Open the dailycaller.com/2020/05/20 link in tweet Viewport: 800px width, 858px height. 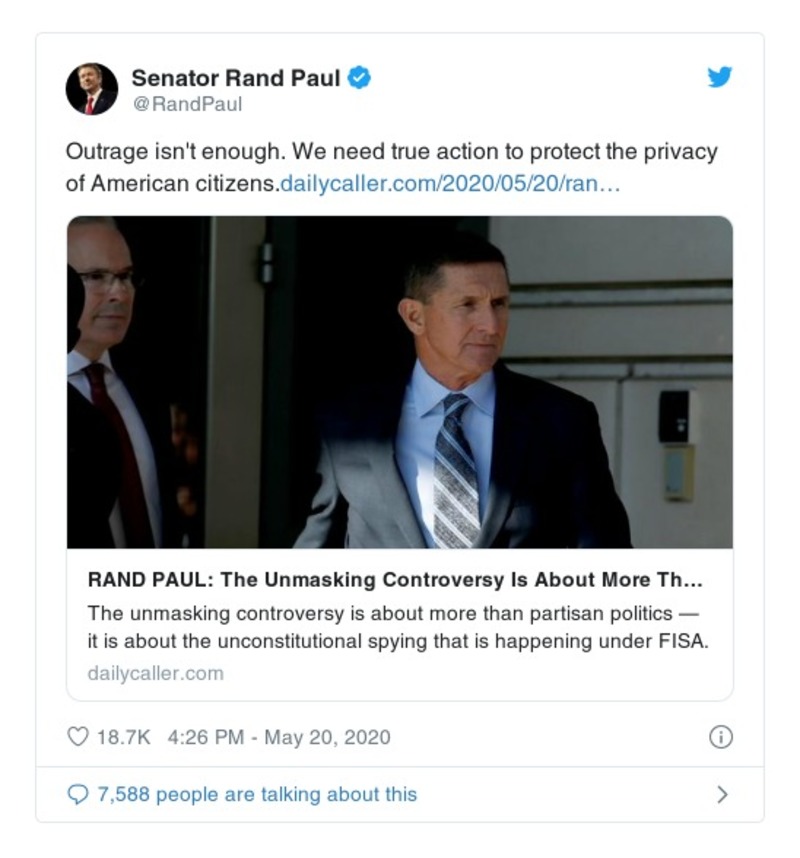pos(450,184)
